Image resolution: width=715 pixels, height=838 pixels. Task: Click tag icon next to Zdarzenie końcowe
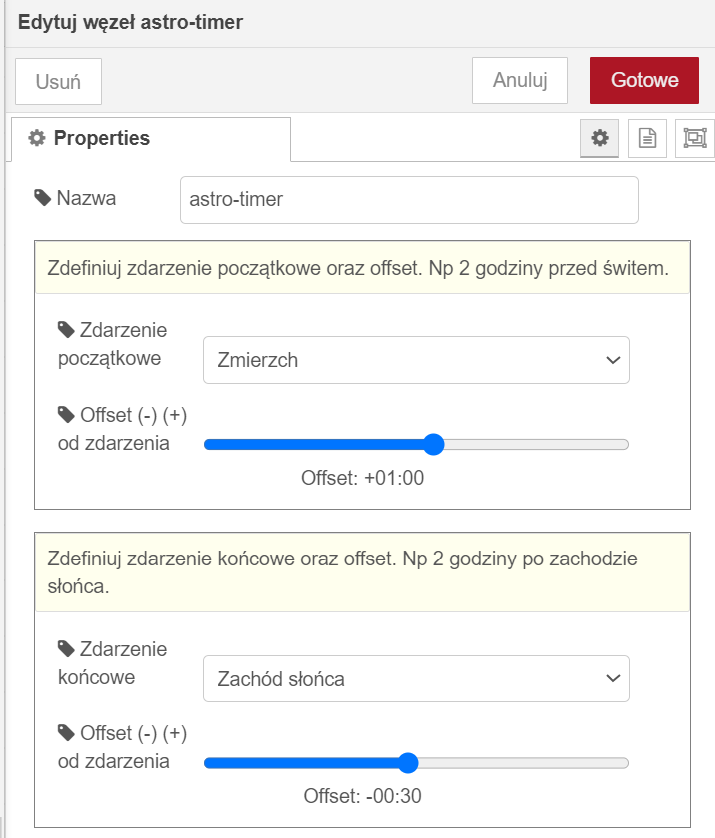click(x=66, y=649)
